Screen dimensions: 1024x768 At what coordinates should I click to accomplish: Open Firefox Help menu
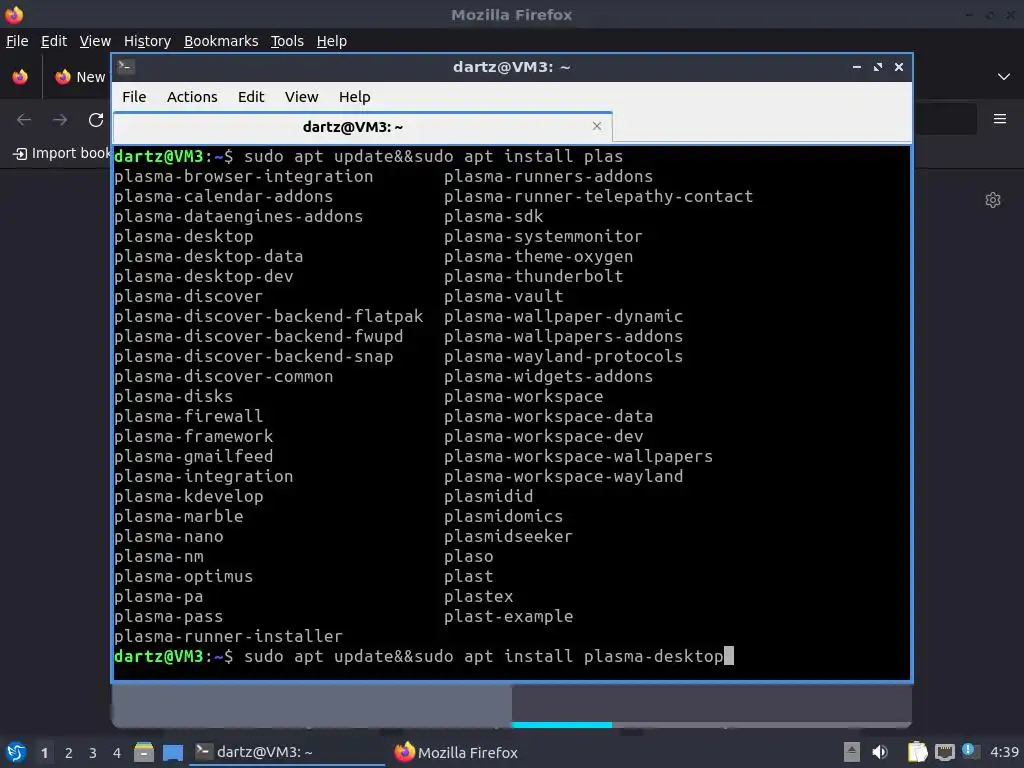tap(332, 41)
